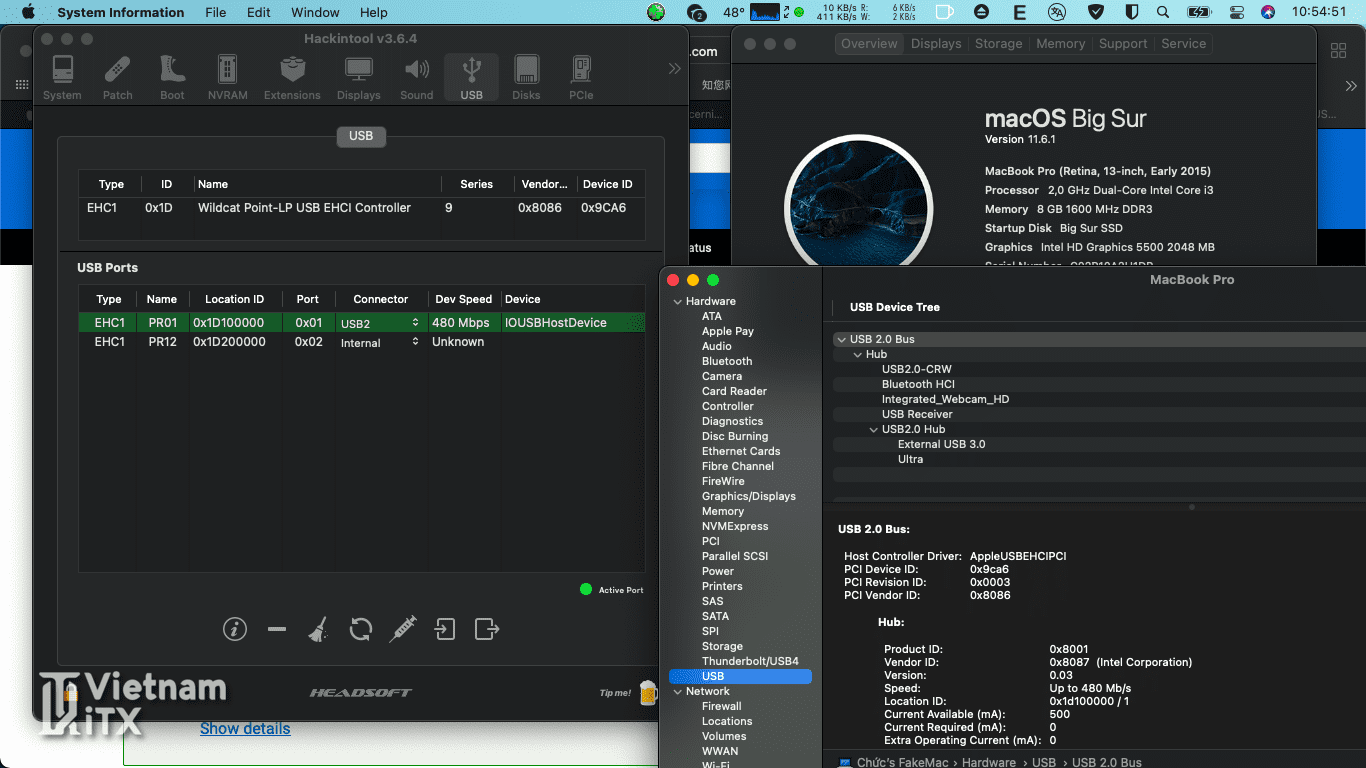Viewport: 1366px width, 768px height.
Task: Select Bluetooth in the Hardware sidebar
Action: pos(727,361)
